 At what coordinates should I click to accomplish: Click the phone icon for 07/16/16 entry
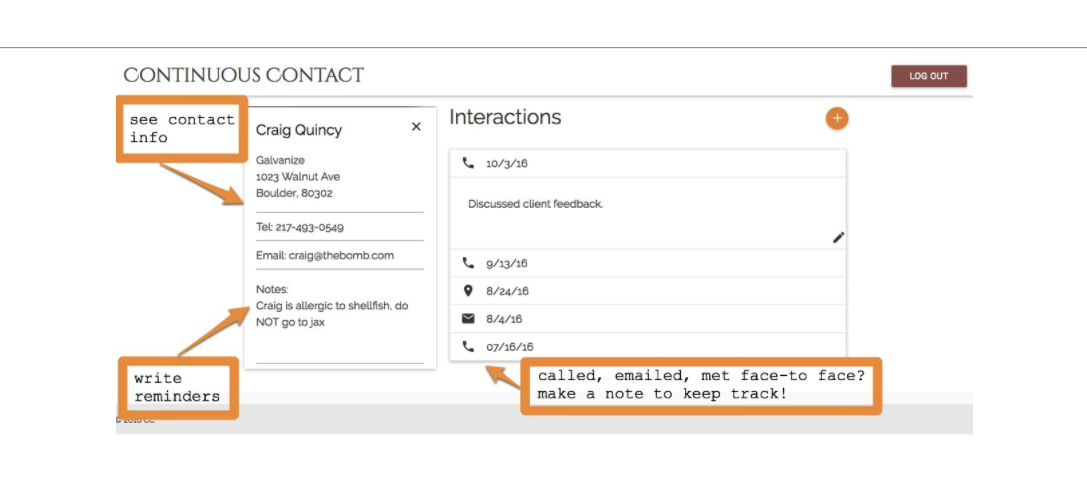(468, 346)
